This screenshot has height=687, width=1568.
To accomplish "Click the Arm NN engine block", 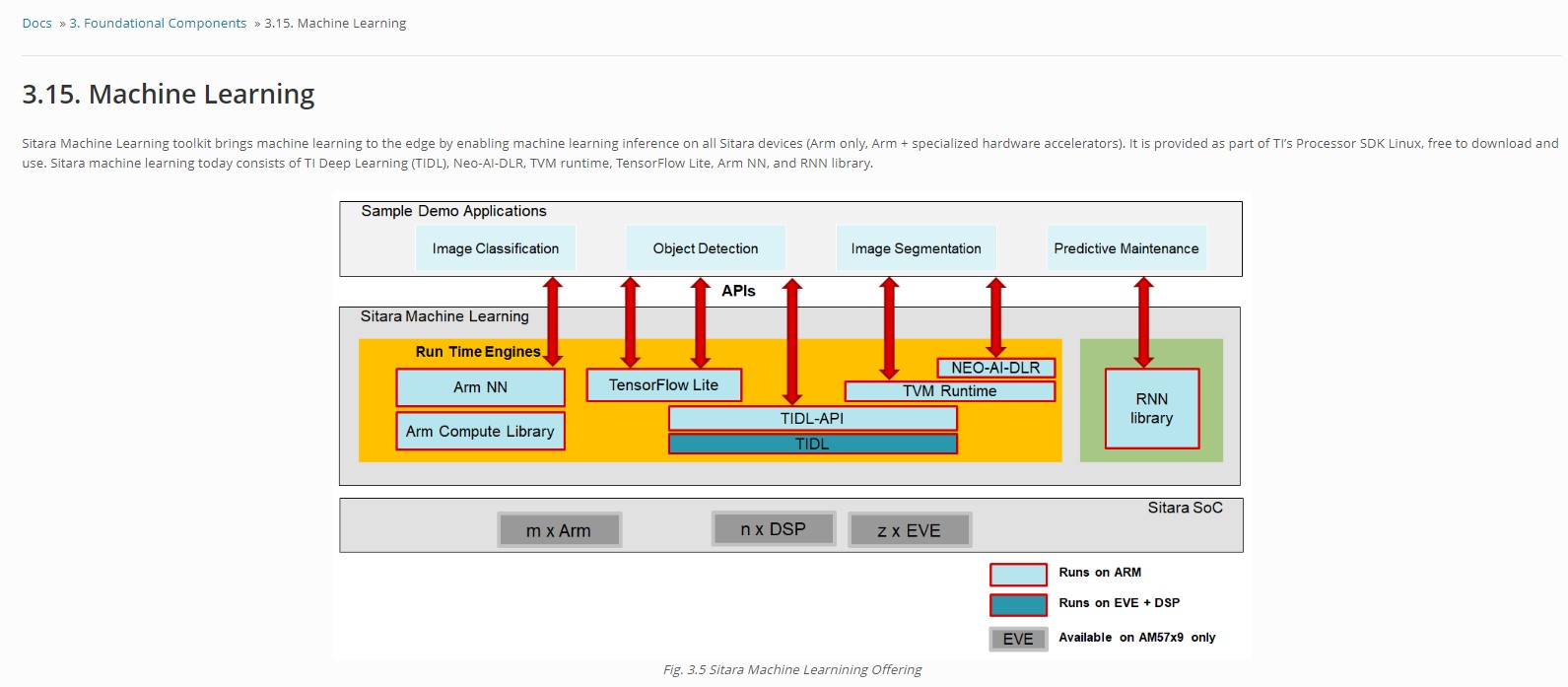I will coord(480,387).
